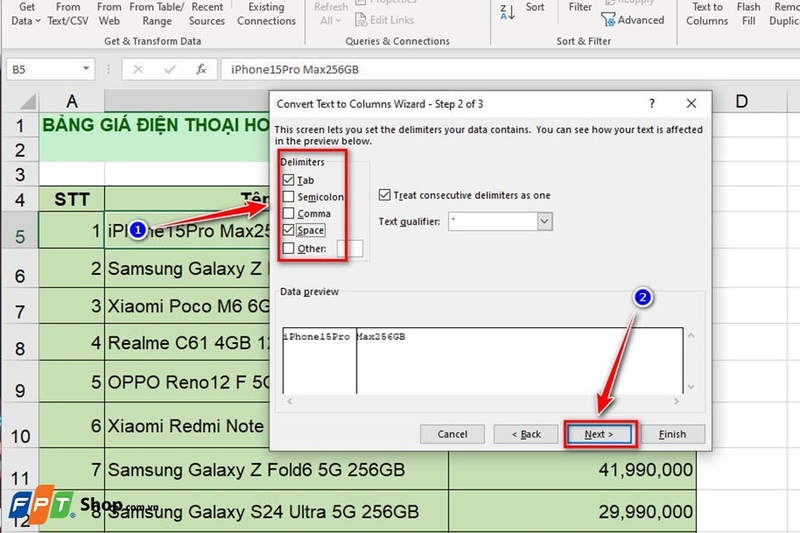This screenshot has width=800, height=533.
Task: Run Flash Fill
Action: pyautogui.click(x=748, y=14)
